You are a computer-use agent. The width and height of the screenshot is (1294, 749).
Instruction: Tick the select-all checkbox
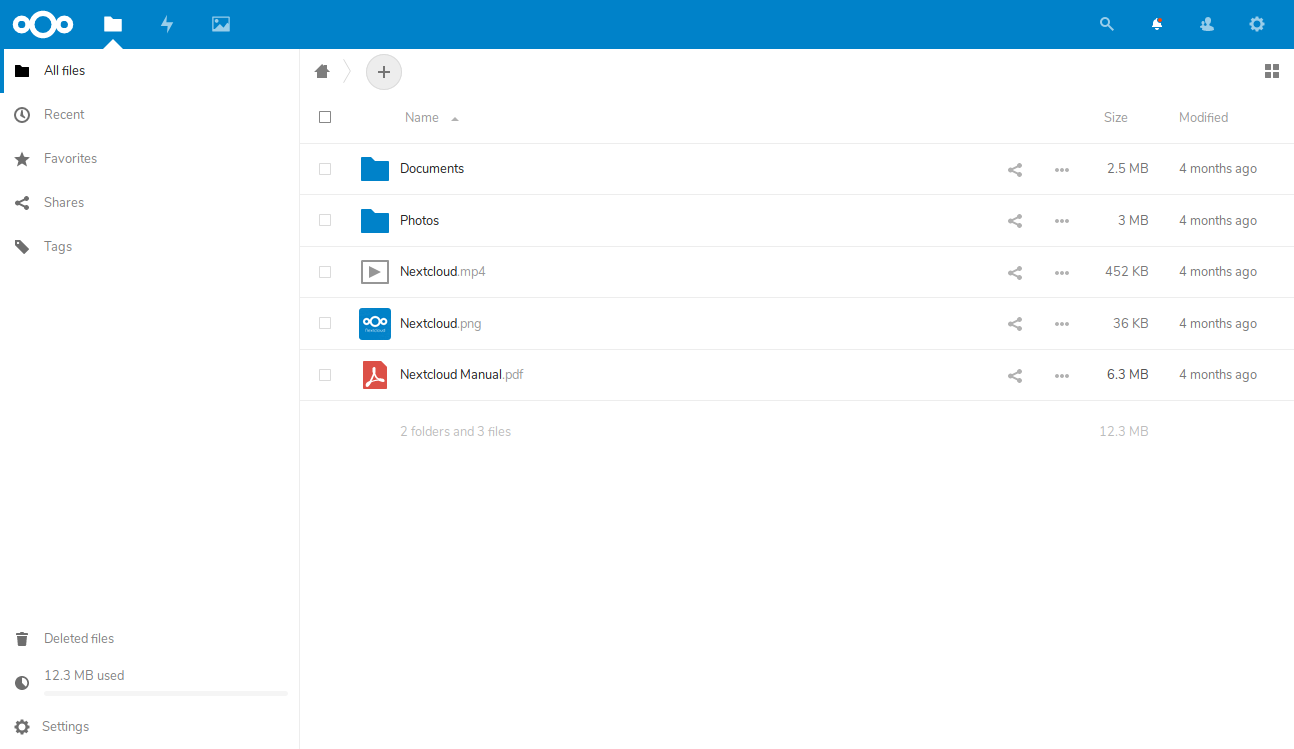(x=325, y=117)
